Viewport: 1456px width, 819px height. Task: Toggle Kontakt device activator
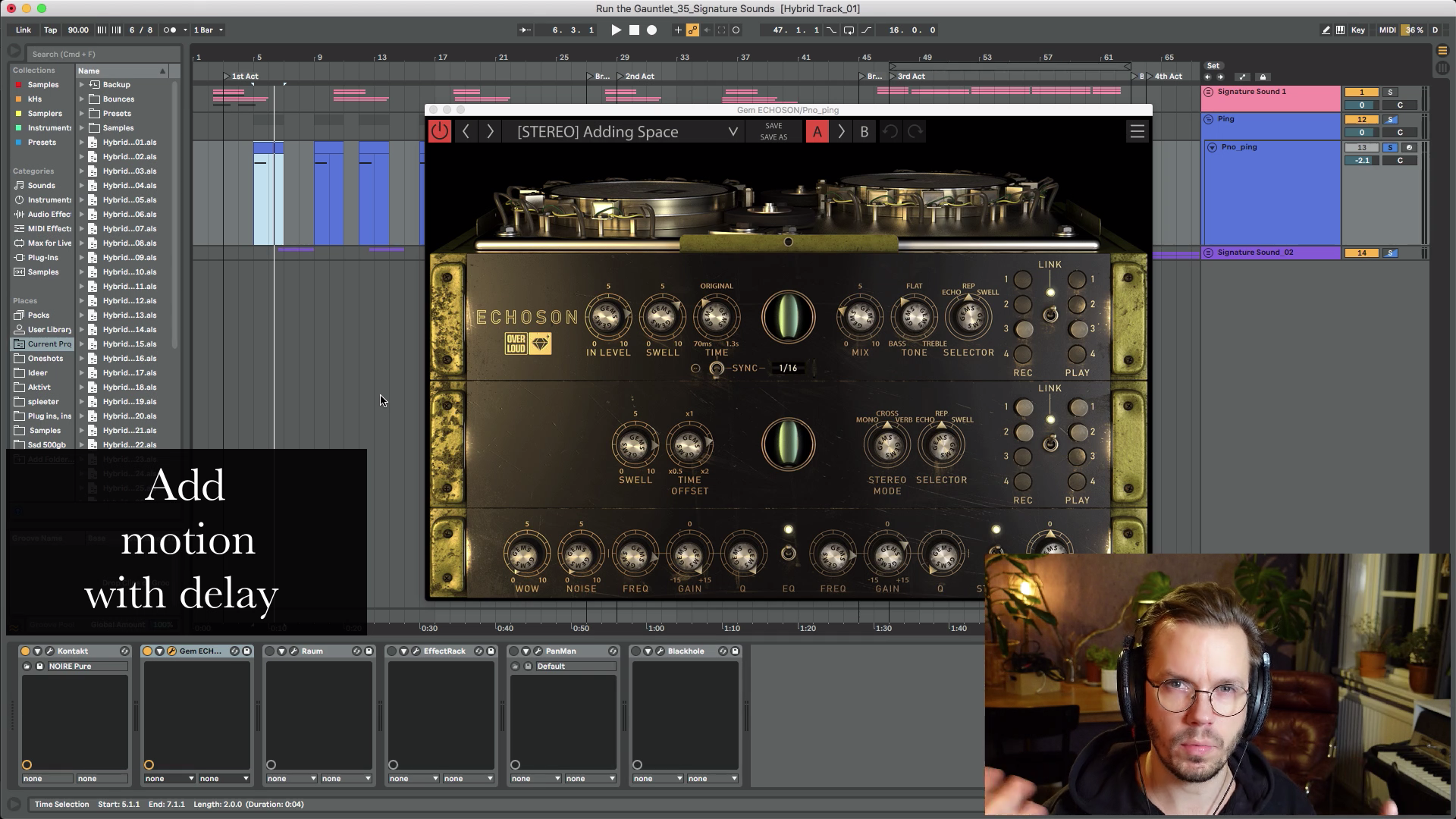click(x=25, y=651)
